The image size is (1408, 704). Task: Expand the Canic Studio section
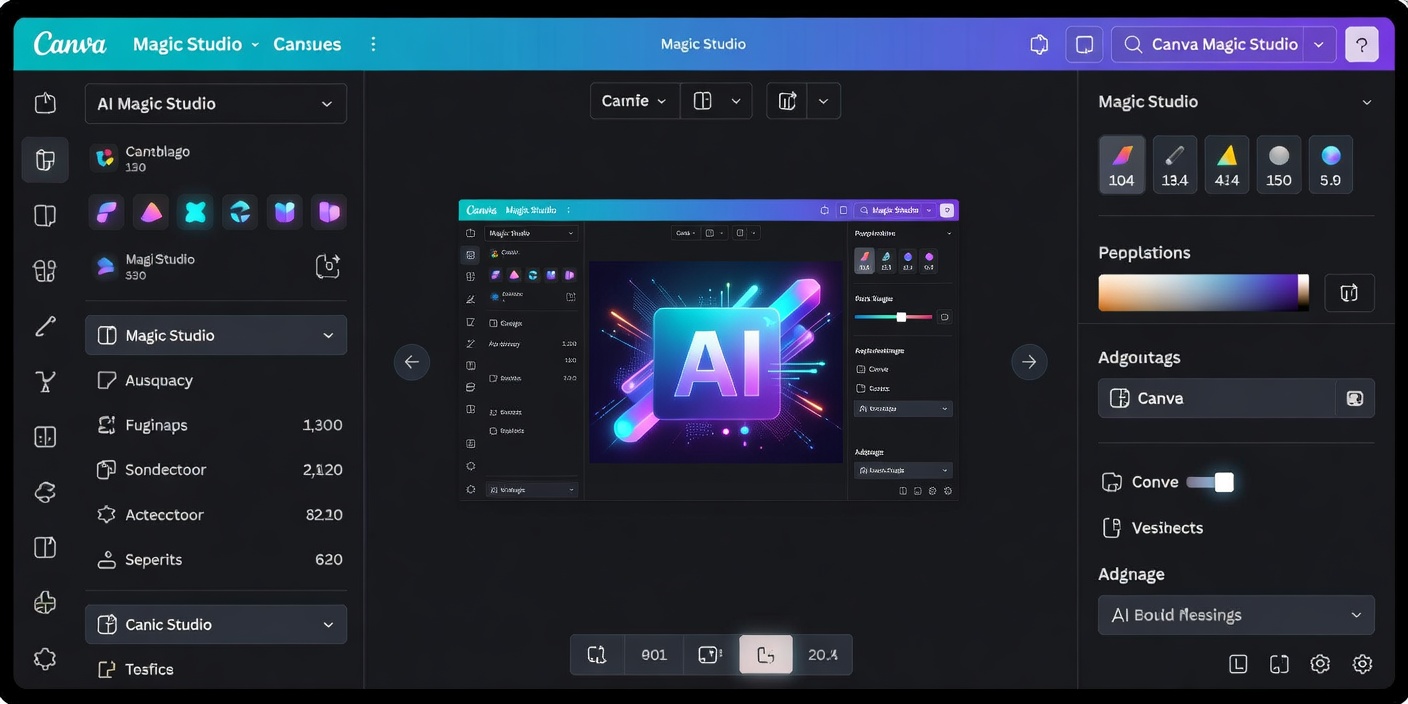click(x=216, y=624)
